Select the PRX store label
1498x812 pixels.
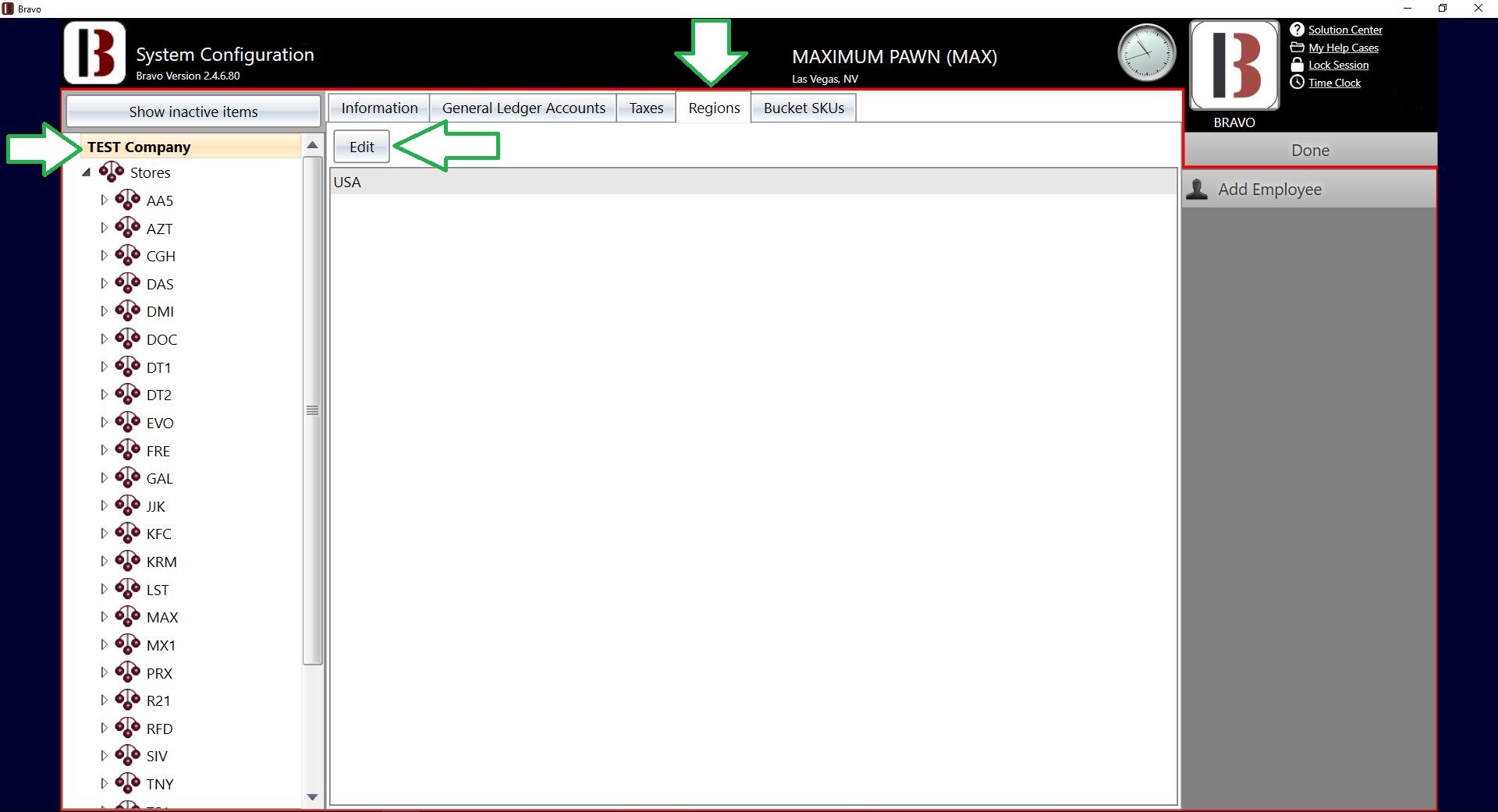pos(159,673)
